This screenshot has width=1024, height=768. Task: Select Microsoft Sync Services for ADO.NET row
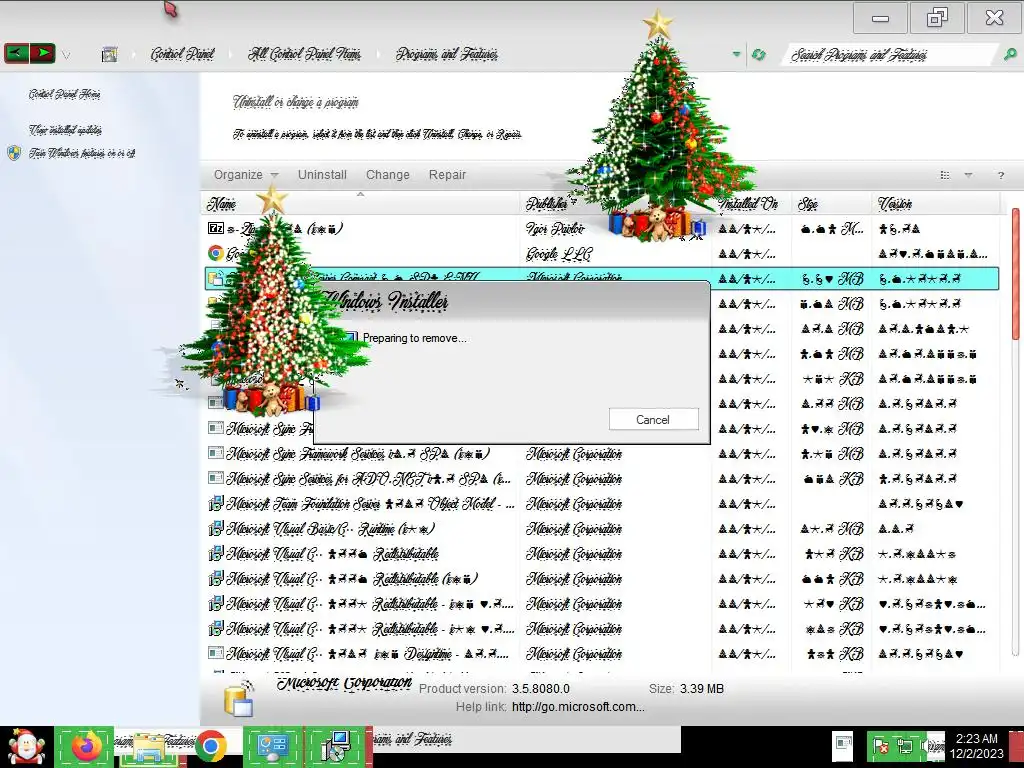click(x=601, y=479)
